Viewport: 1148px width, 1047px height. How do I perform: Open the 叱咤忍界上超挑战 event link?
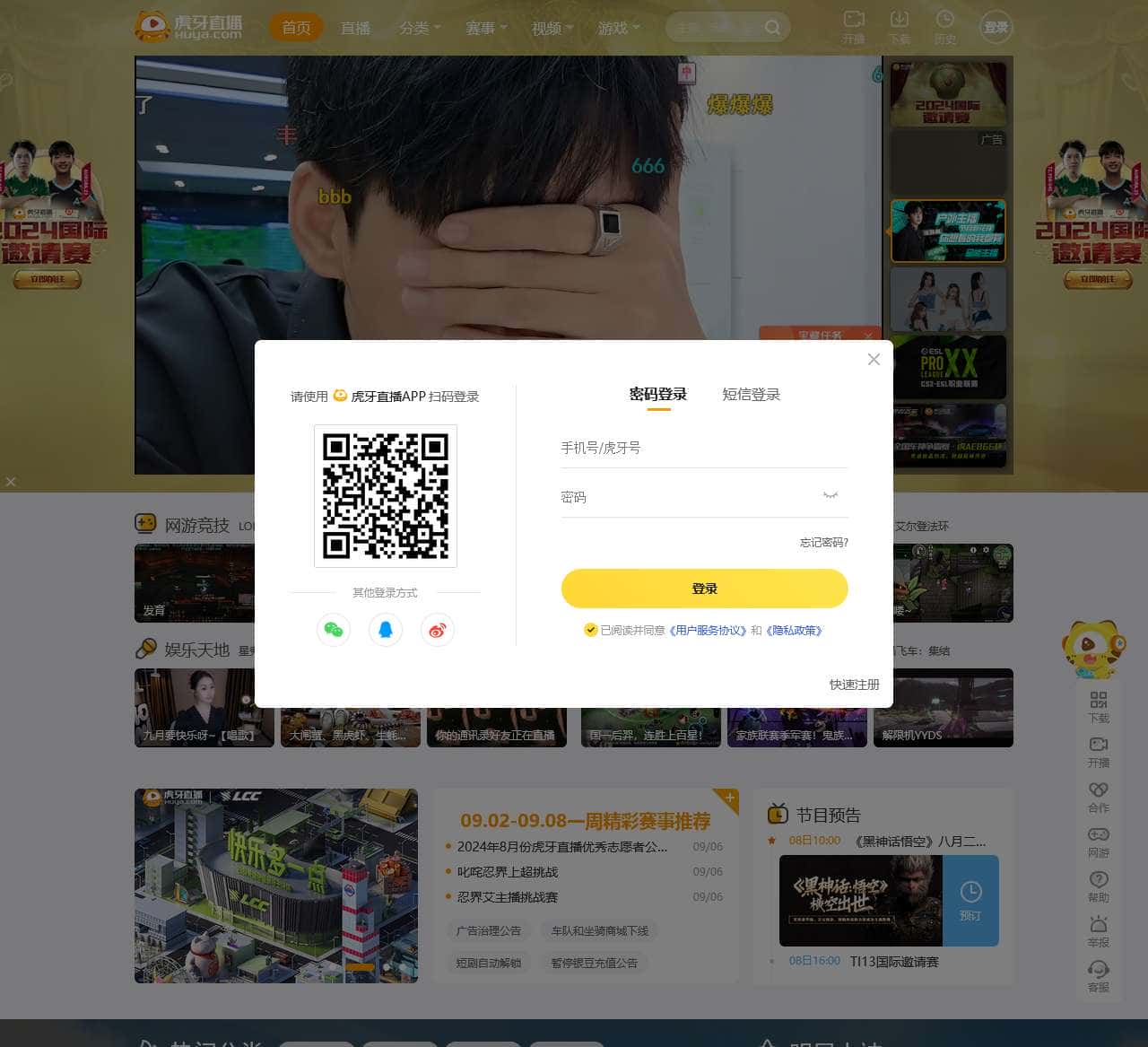tap(508, 872)
